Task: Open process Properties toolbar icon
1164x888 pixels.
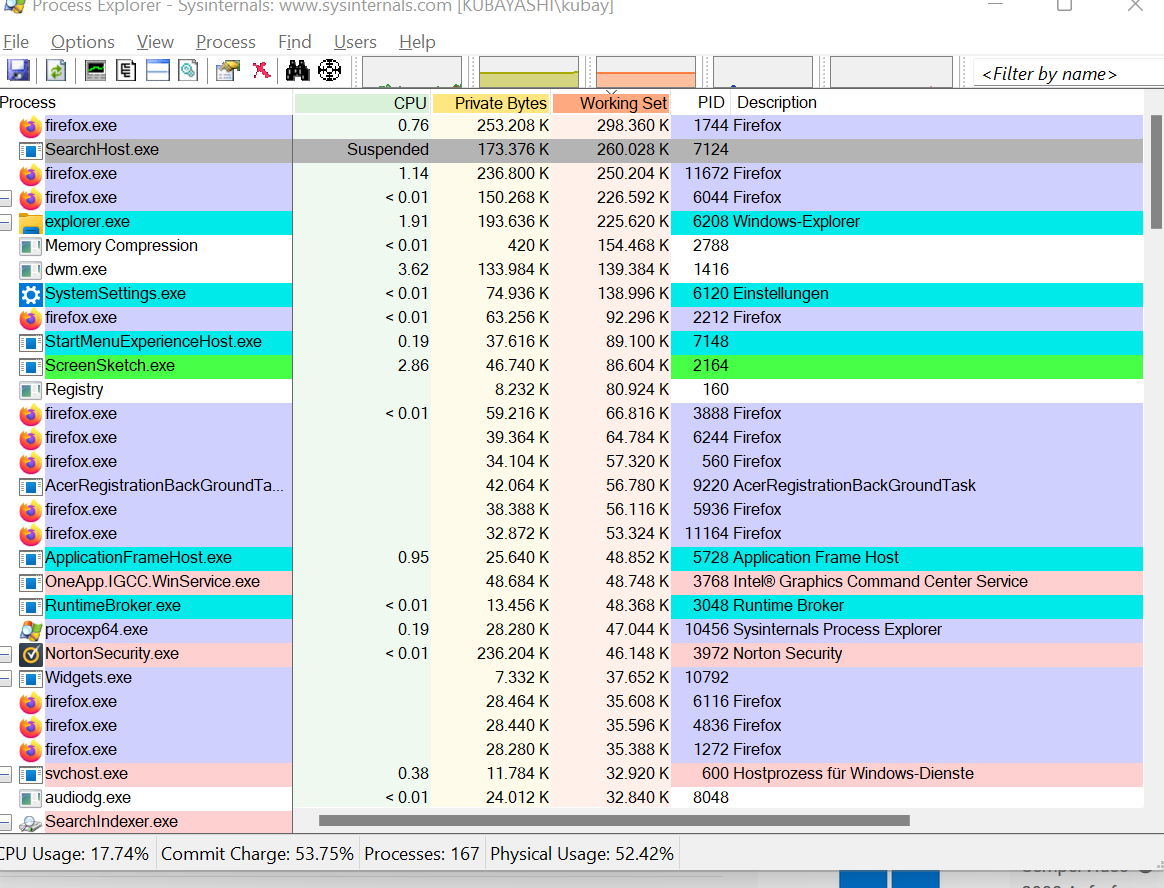Action: coord(228,71)
